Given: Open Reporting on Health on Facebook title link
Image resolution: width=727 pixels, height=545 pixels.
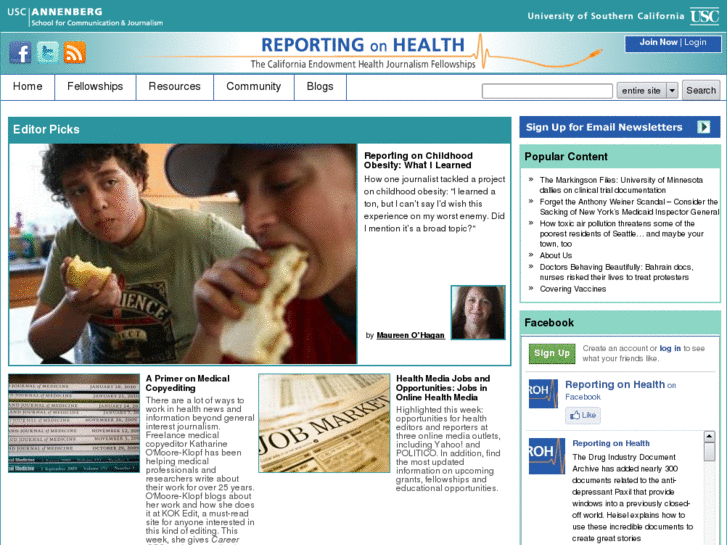Looking at the screenshot, I should [x=615, y=385].
